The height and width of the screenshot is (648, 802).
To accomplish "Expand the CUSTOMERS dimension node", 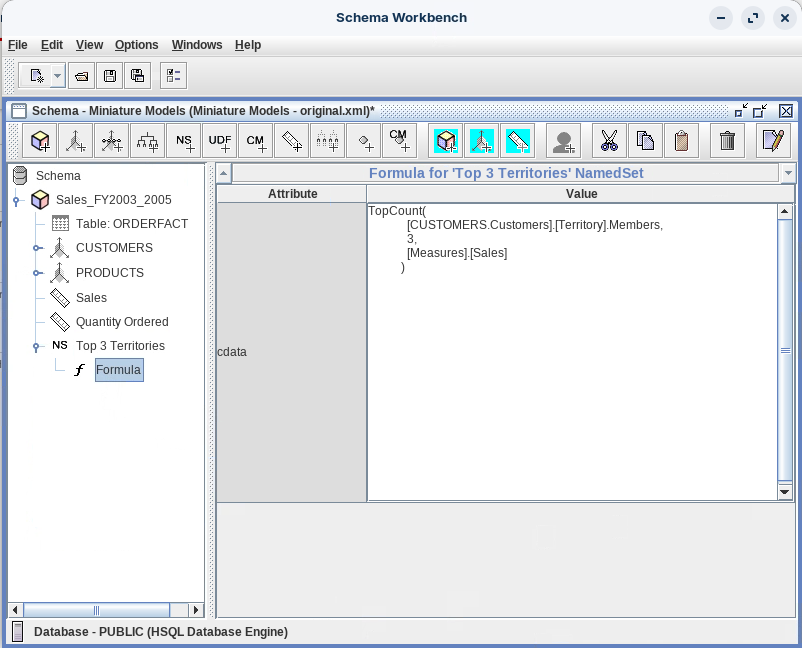I will tap(37, 248).
